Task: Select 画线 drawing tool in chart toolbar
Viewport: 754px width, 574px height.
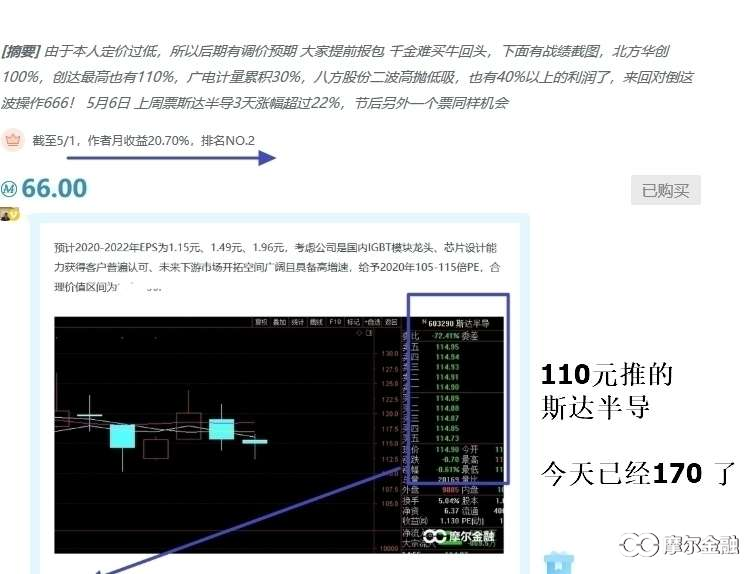Action: (316, 323)
